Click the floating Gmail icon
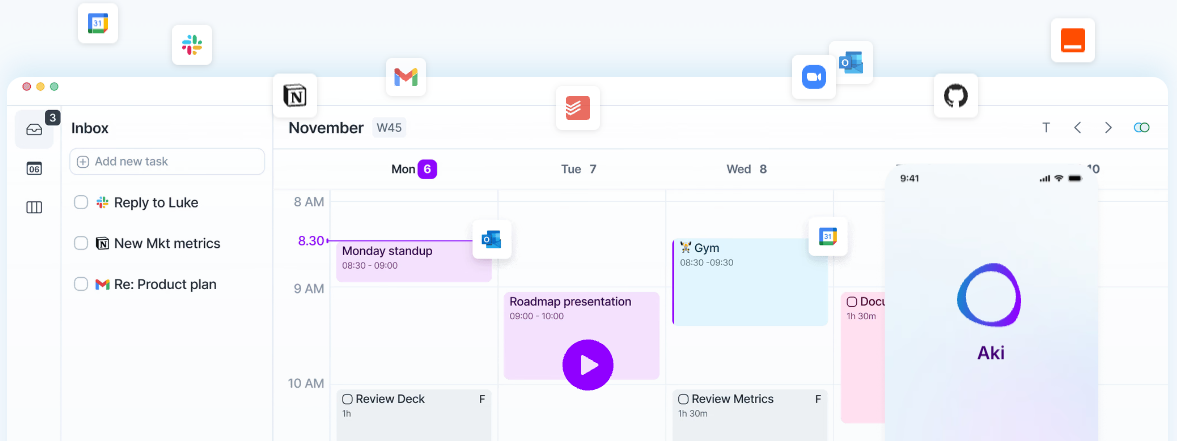This screenshot has height=441, width=1177. [406, 76]
